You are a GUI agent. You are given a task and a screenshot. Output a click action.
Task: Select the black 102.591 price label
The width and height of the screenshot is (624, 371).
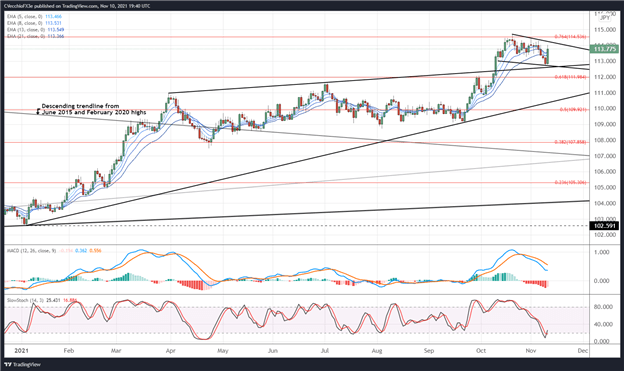point(604,226)
